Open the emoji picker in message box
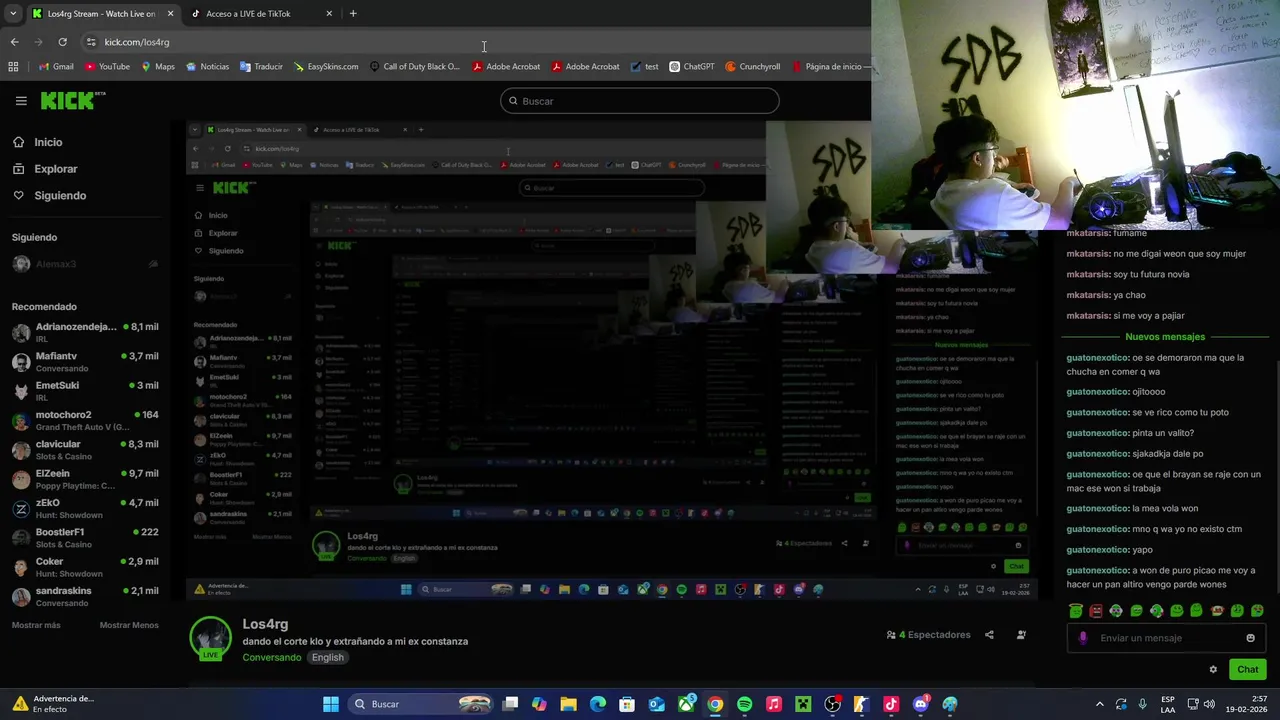 pyautogui.click(x=1250, y=638)
